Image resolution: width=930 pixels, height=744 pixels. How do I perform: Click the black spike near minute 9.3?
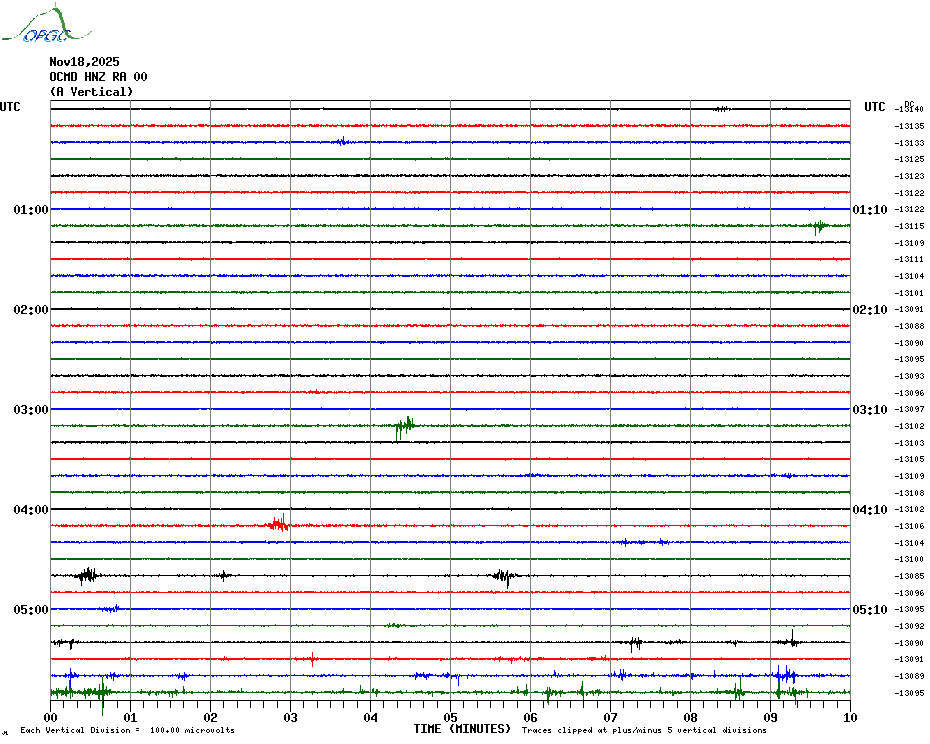pyautogui.click(x=792, y=640)
